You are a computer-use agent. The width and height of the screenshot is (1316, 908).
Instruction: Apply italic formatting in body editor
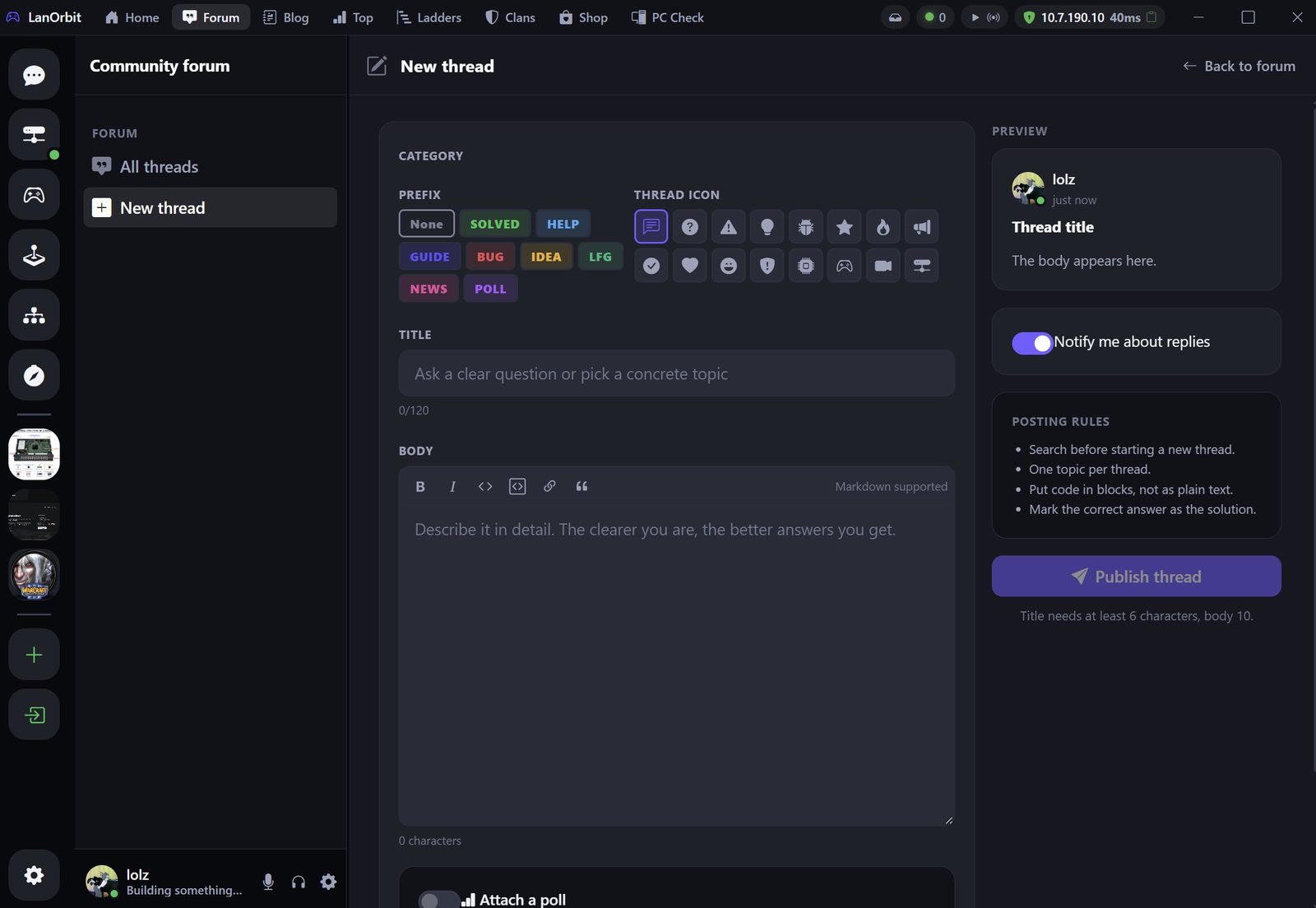[452, 487]
